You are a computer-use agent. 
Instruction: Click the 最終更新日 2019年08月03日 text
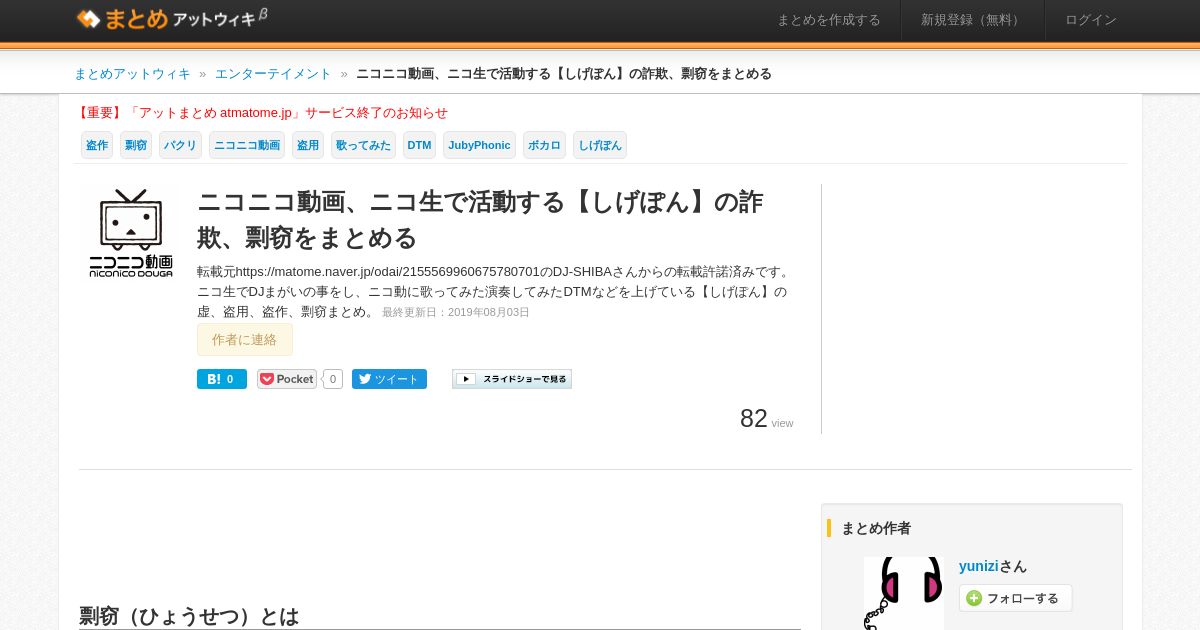(456, 312)
